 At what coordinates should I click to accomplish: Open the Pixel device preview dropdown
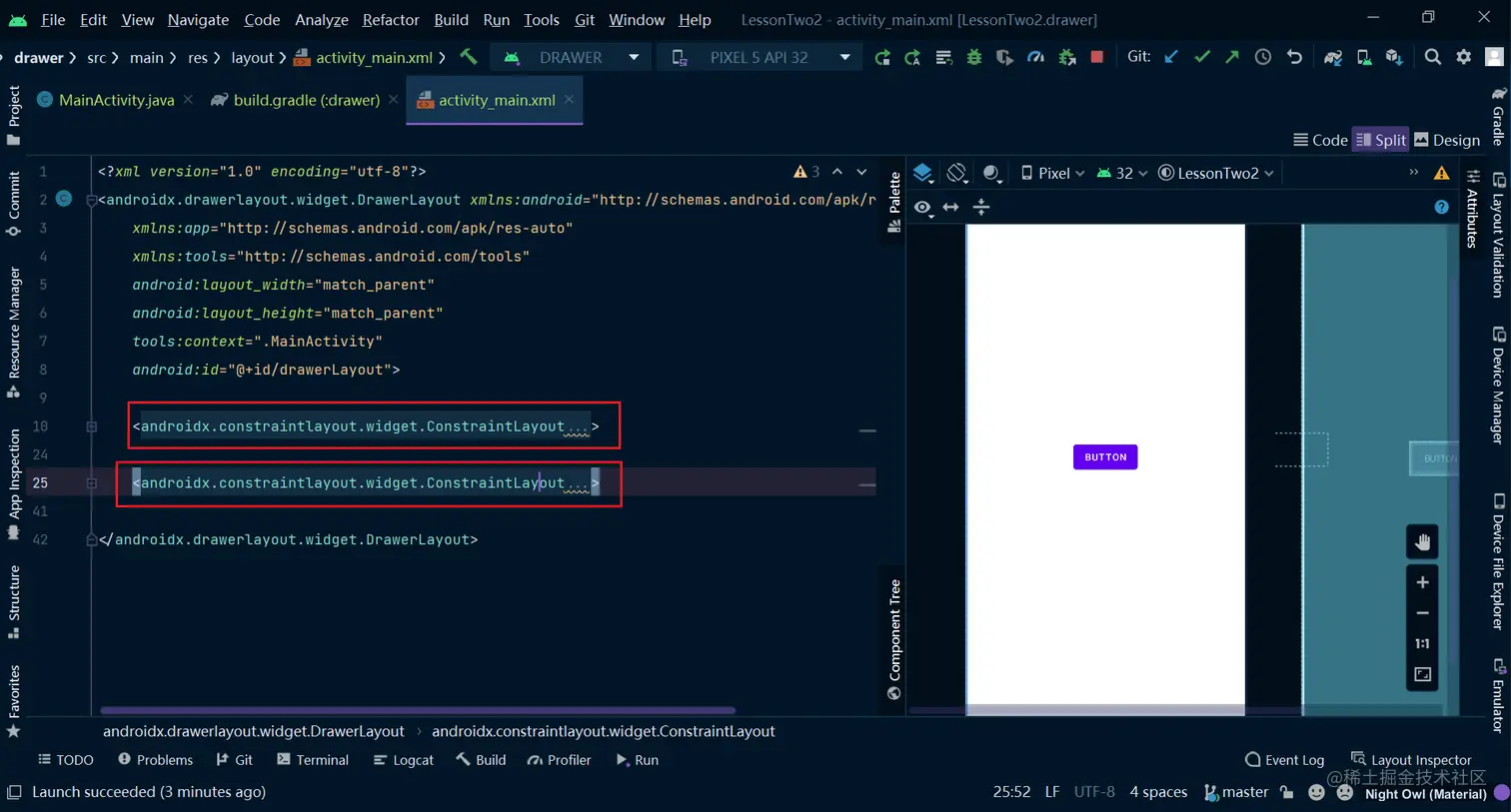1052,173
